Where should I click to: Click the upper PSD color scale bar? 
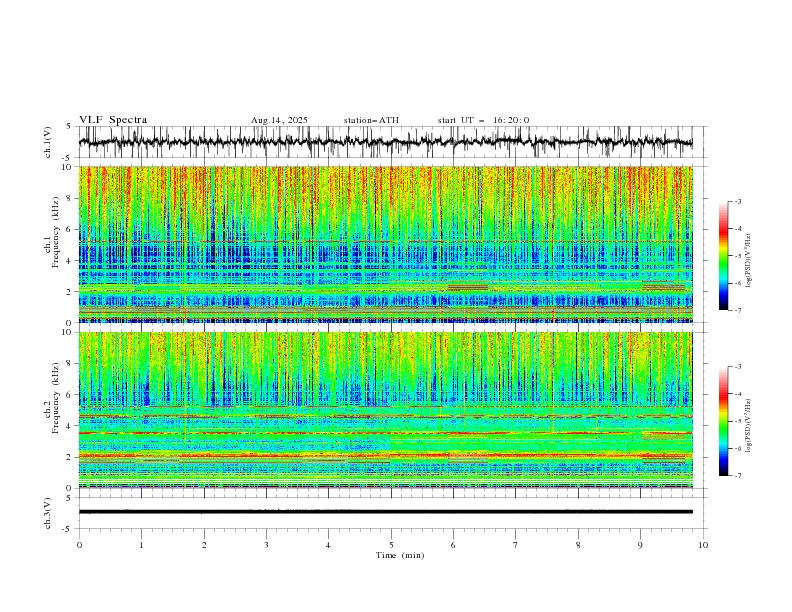point(724,256)
